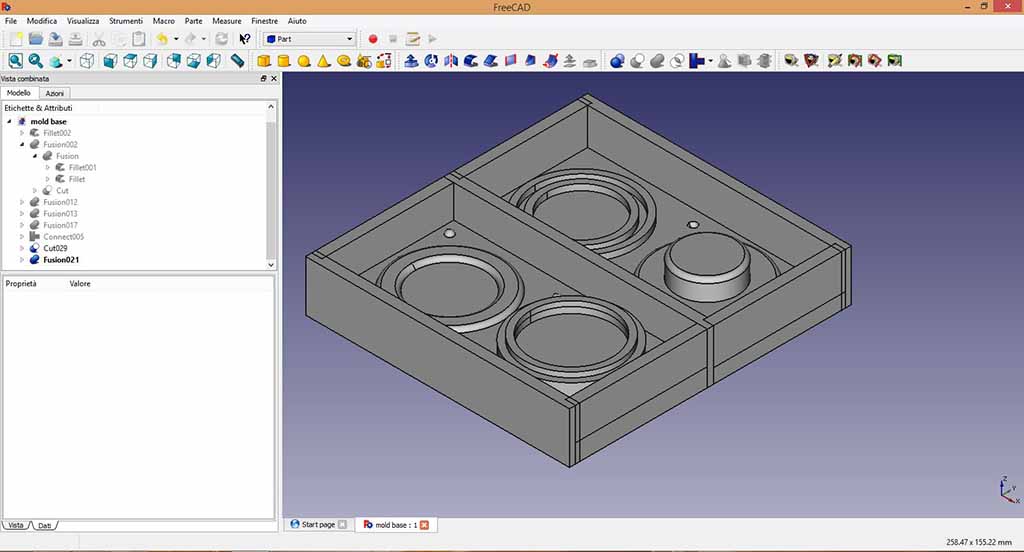Click the Refresh icon

pos(222,39)
